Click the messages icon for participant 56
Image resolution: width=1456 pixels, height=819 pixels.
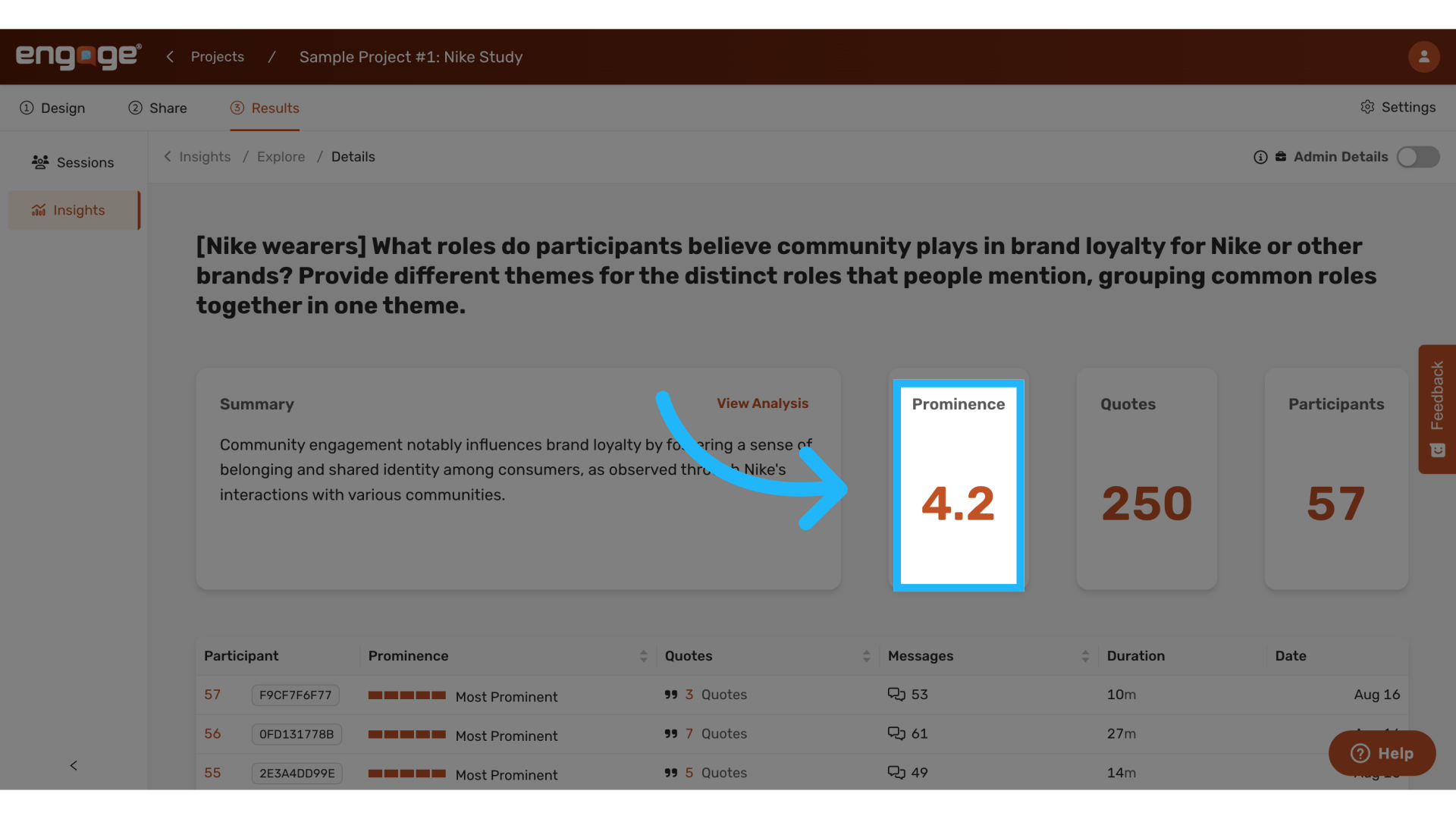[x=896, y=733]
